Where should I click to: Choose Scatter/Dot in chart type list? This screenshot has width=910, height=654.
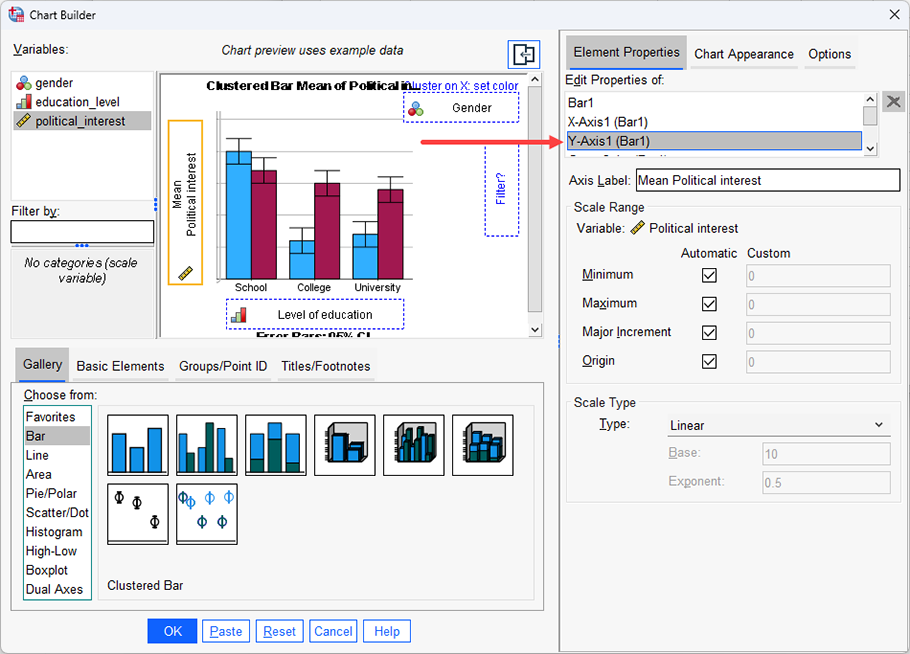[57, 512]
